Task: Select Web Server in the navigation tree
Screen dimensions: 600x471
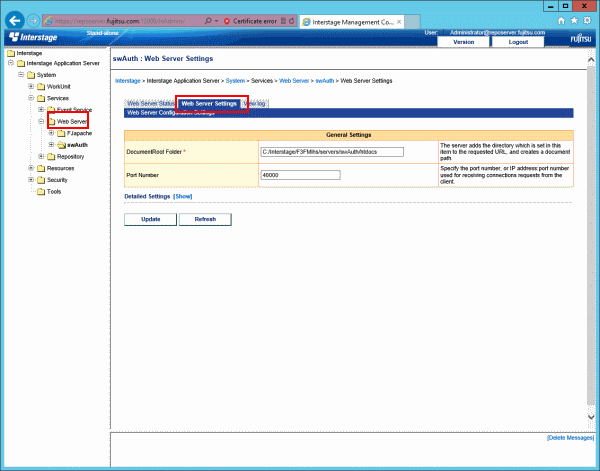Action: [x=72, y=122]
